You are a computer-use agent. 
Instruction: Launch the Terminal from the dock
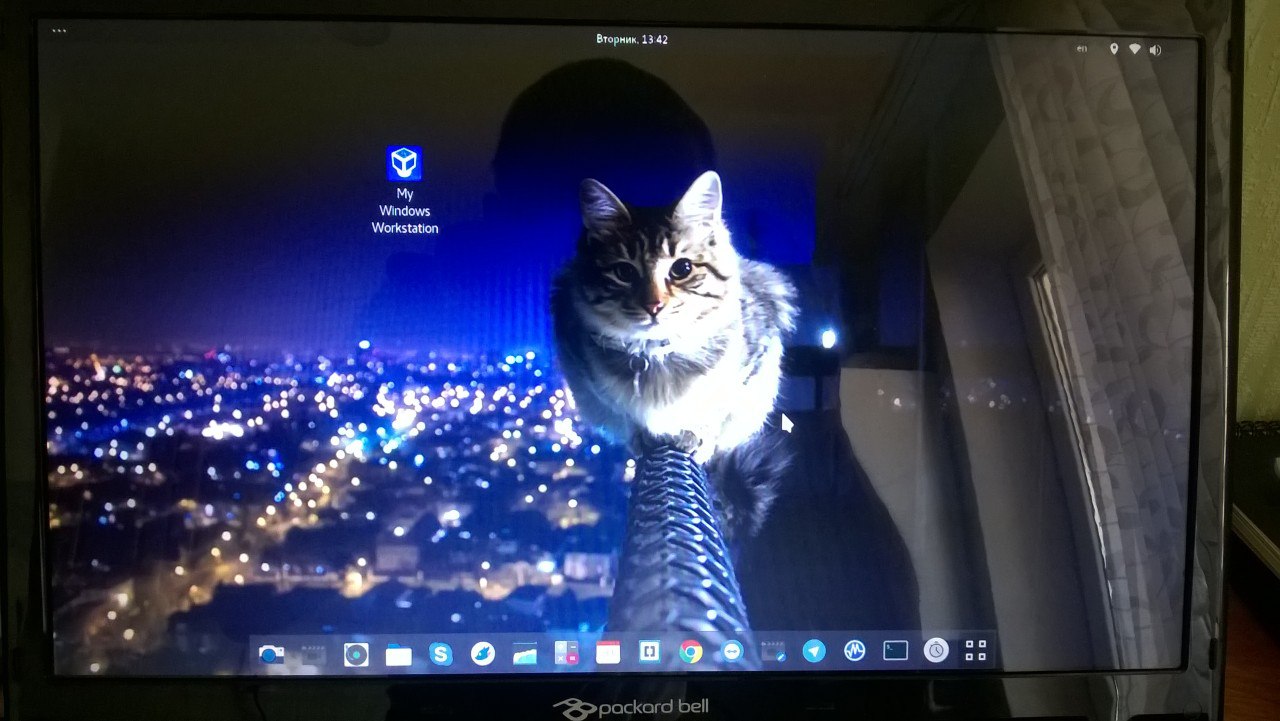pos(895,651)
